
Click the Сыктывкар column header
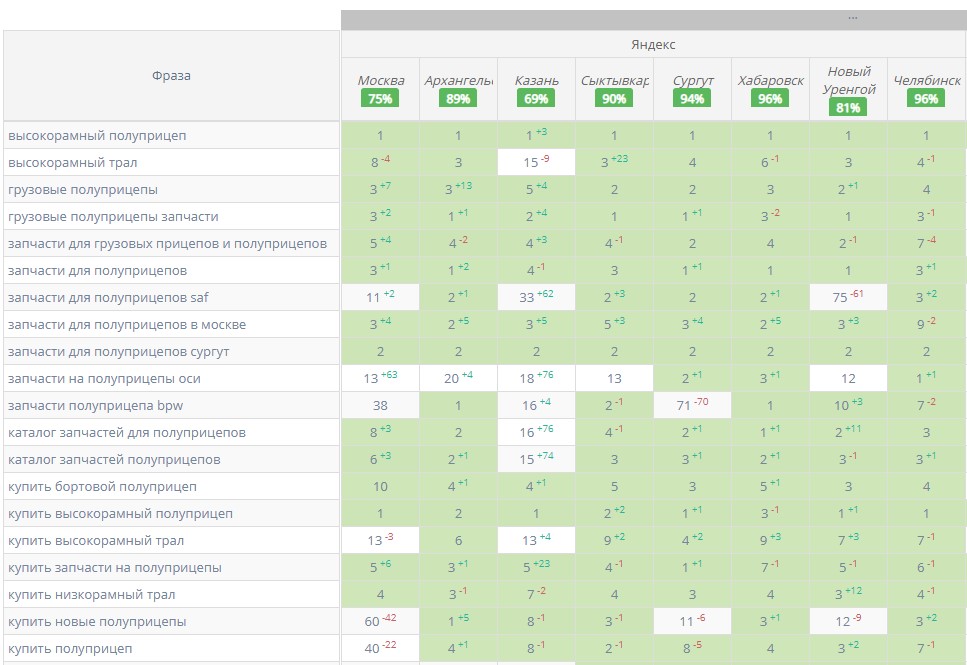tap(614, 81)
